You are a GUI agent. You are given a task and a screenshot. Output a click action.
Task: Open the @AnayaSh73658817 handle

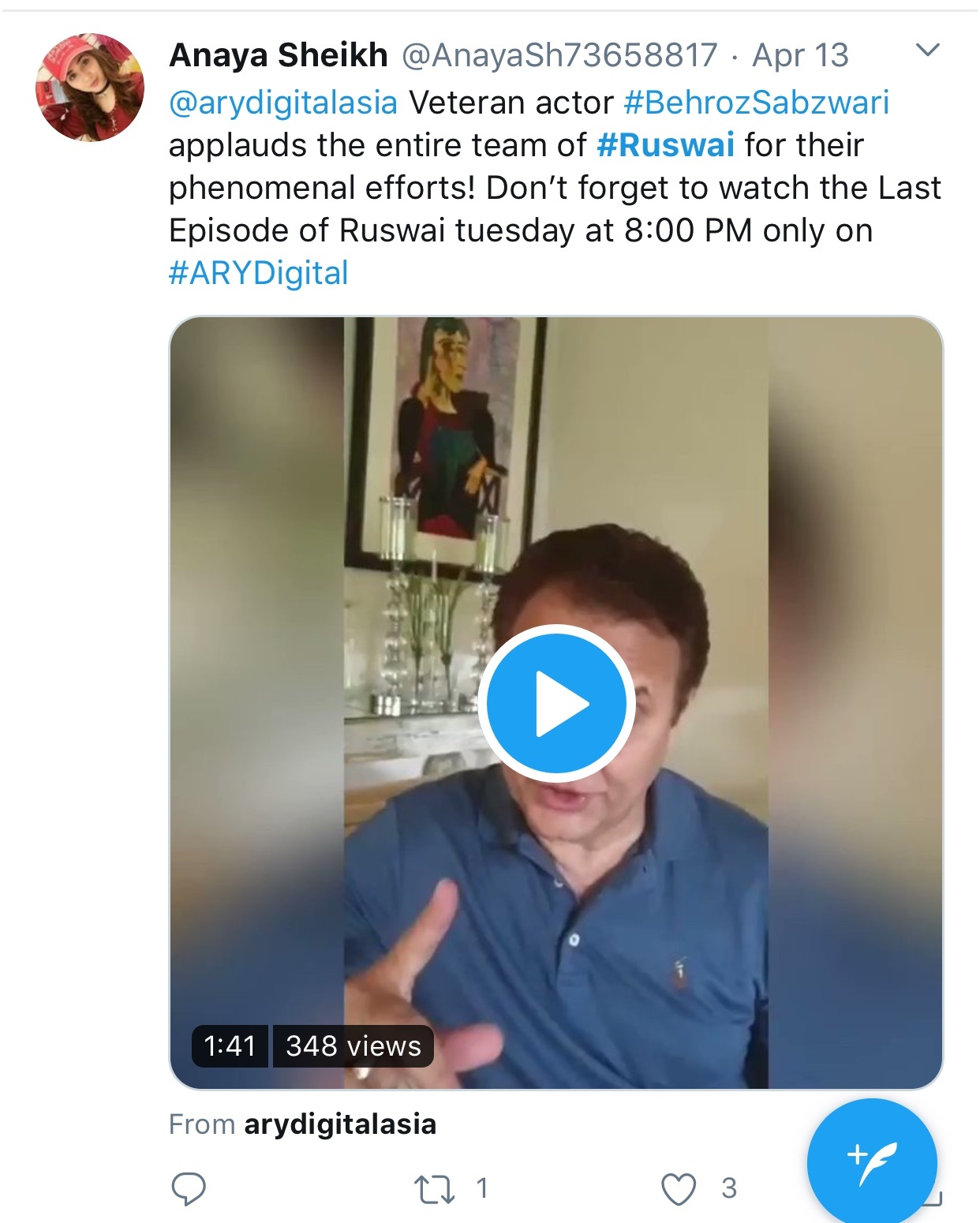pyautogui.click(x=560, y=55)
